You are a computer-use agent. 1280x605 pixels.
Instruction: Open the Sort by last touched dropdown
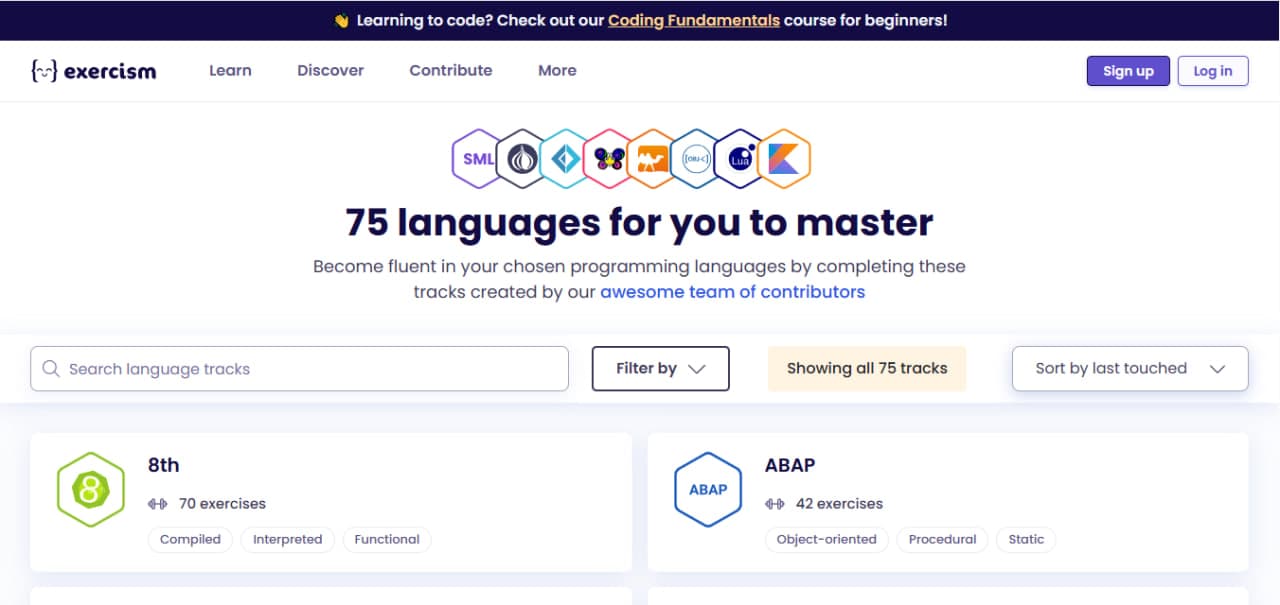[x=1130, y=369]
